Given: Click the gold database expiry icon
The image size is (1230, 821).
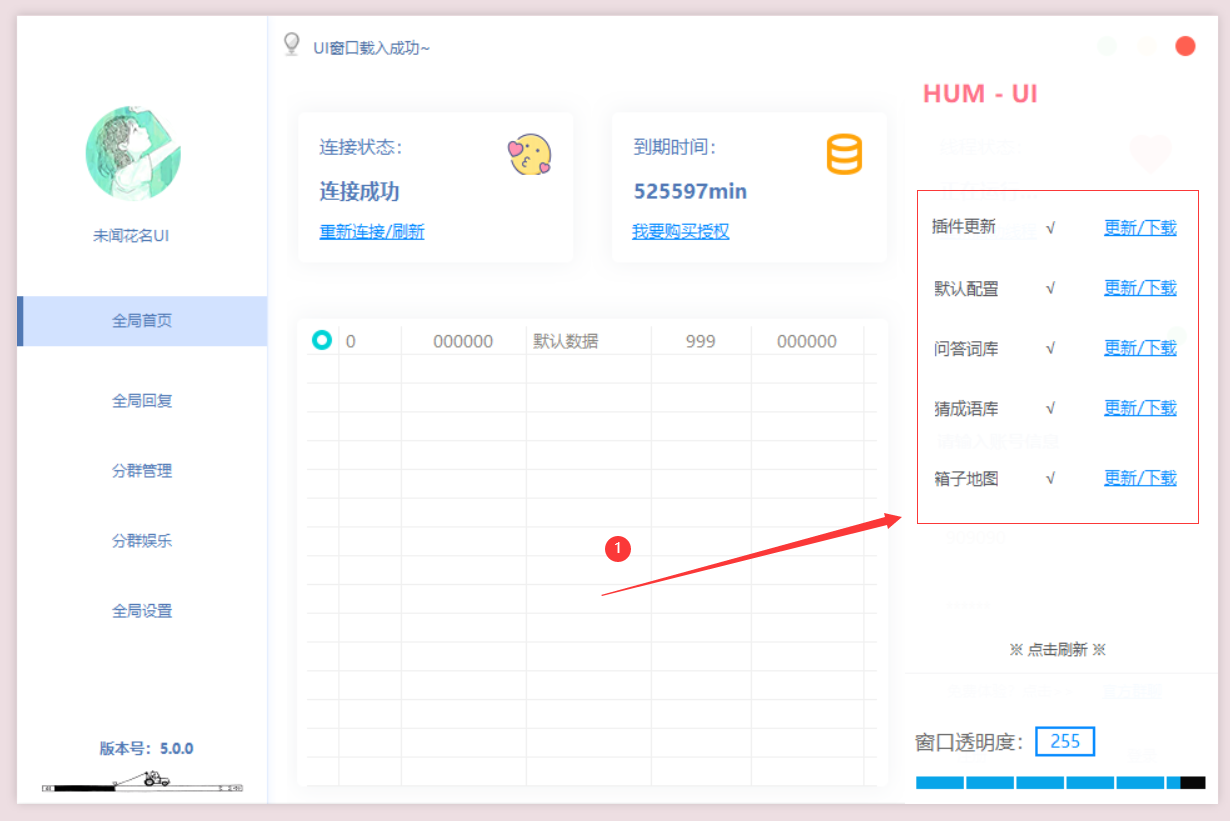Looking at the screenshot, I should (x=843, y=155).
